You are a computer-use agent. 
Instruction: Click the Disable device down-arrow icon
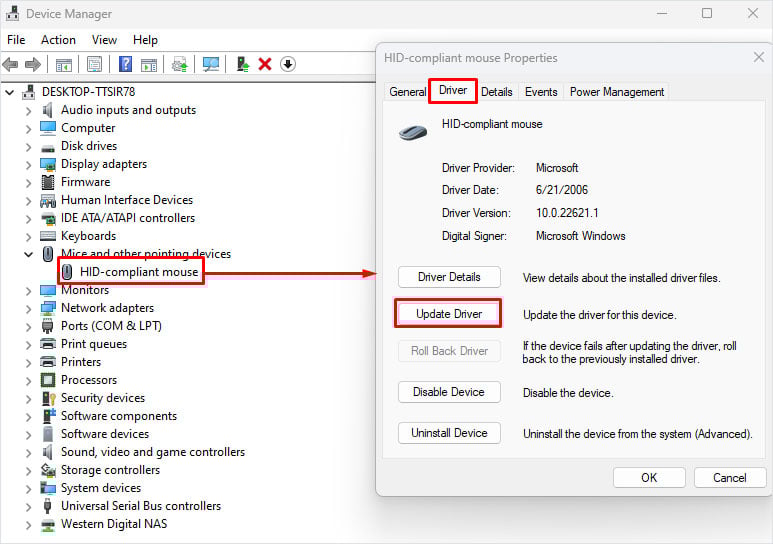point(288,64)
